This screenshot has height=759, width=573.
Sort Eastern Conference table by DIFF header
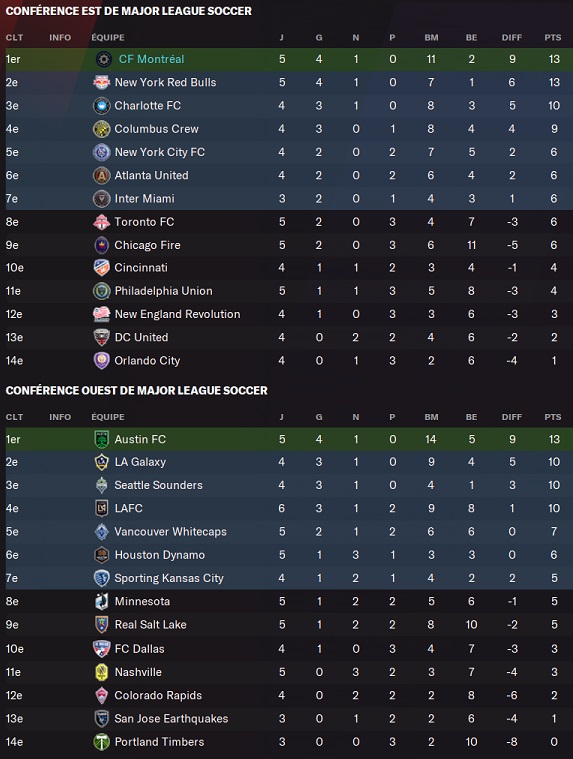pyautogui.click(x=512, y=37)
